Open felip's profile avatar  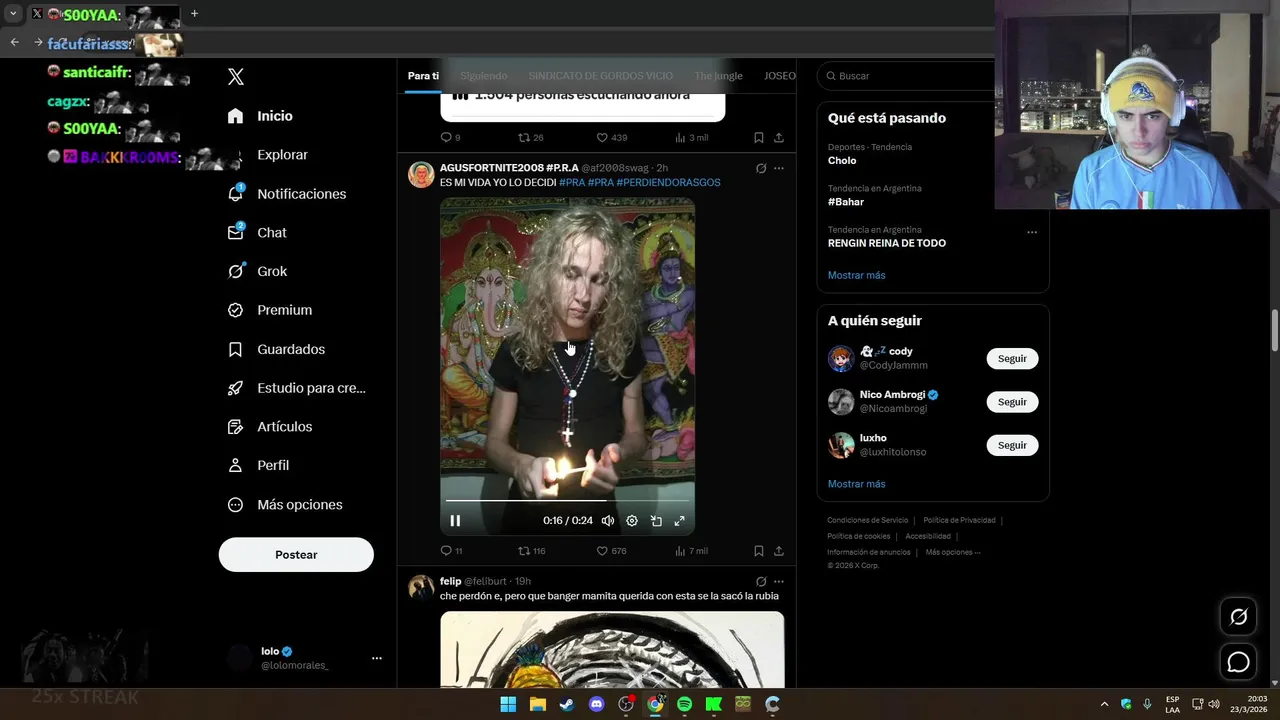tap(421, 587)
